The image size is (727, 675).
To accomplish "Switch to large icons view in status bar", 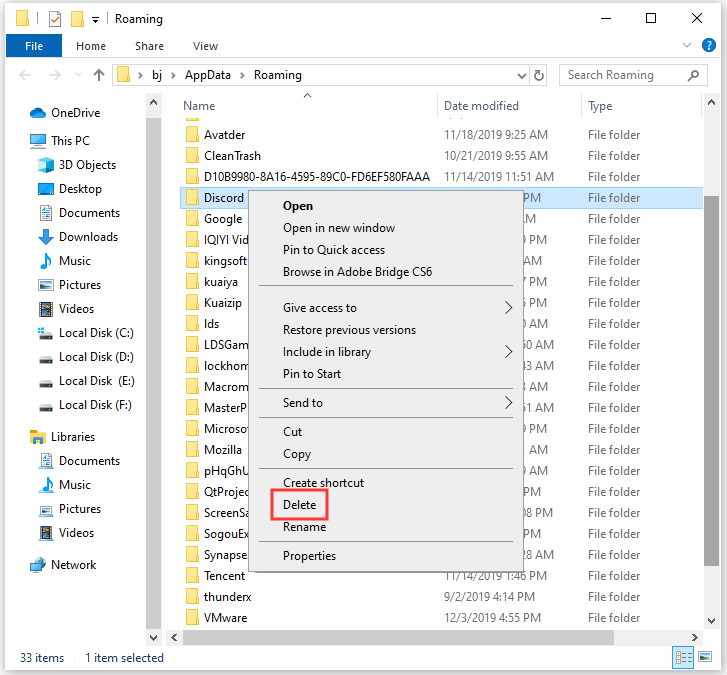I will pos(705,657).
